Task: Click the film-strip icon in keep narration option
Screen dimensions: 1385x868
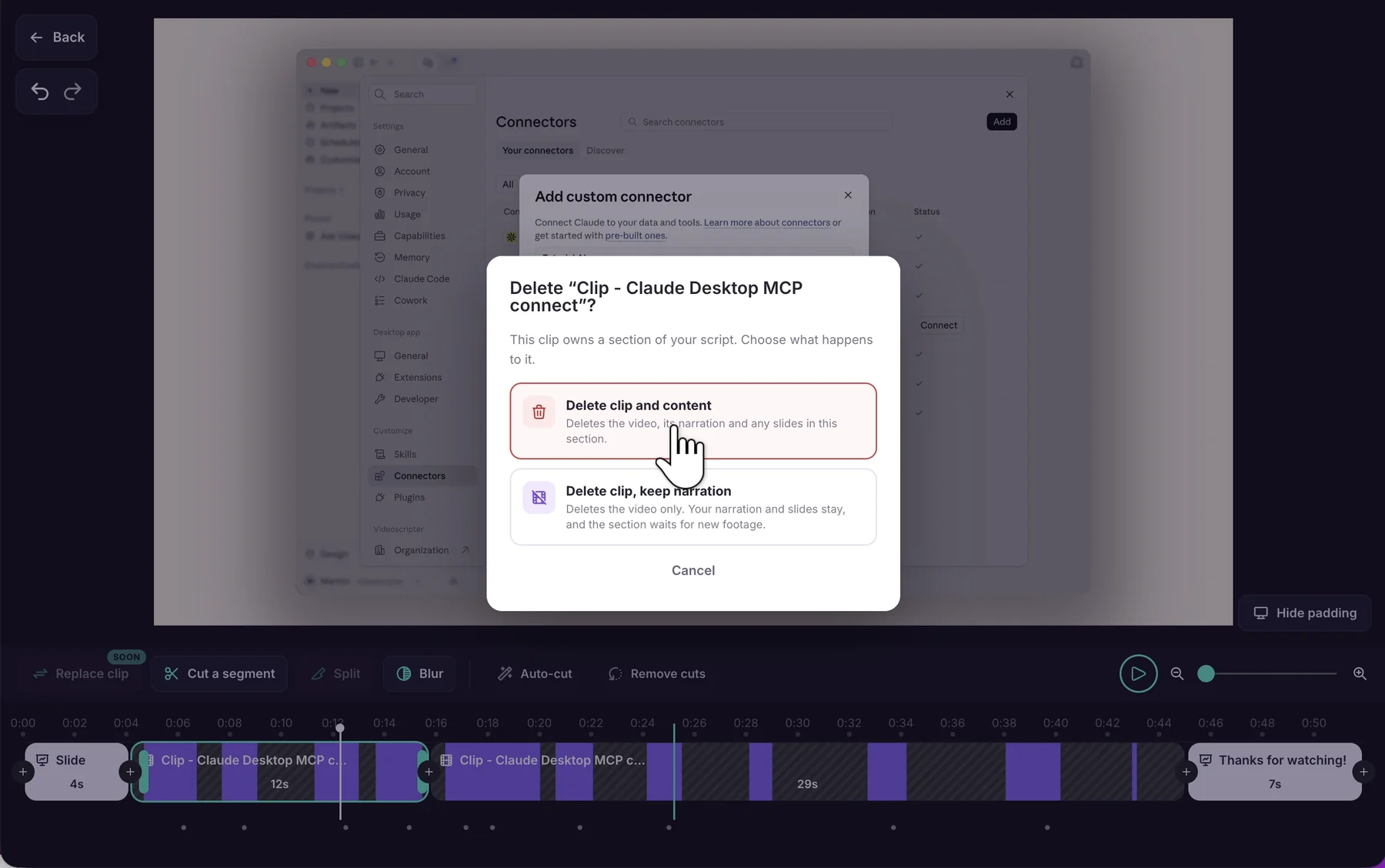Action: tap(539, 497)
